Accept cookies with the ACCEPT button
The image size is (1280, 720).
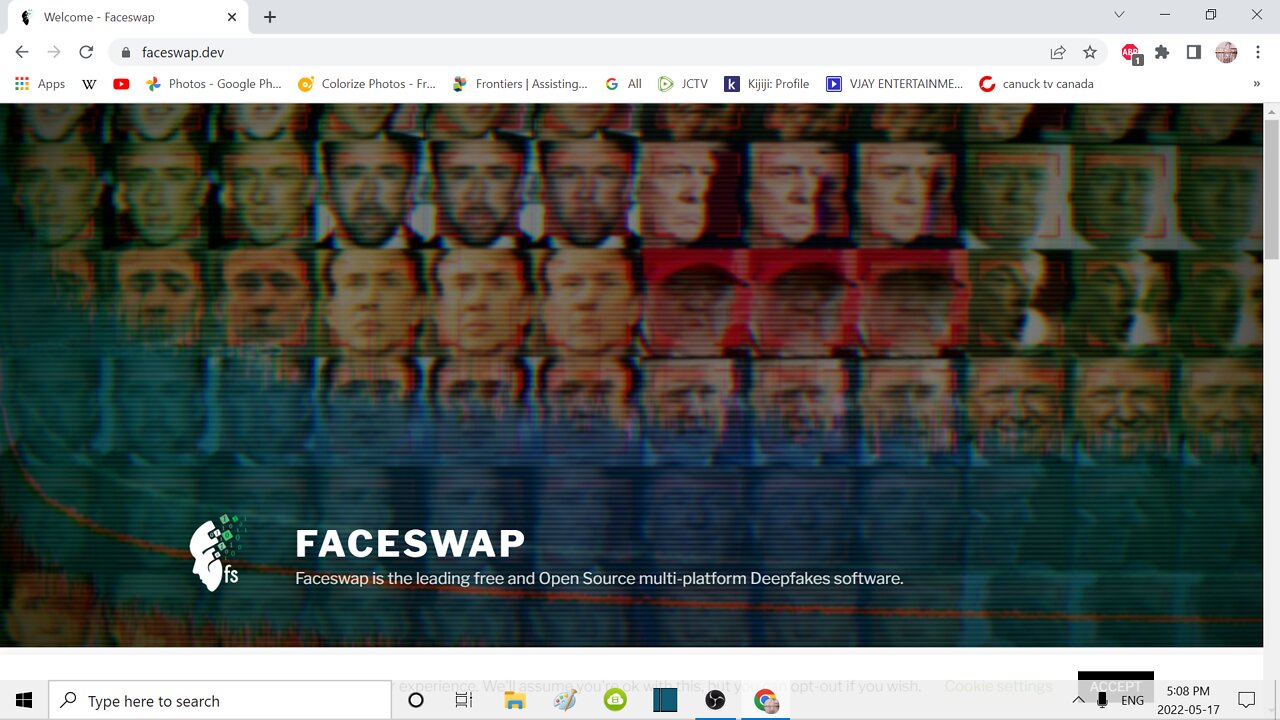point(1116,686)
